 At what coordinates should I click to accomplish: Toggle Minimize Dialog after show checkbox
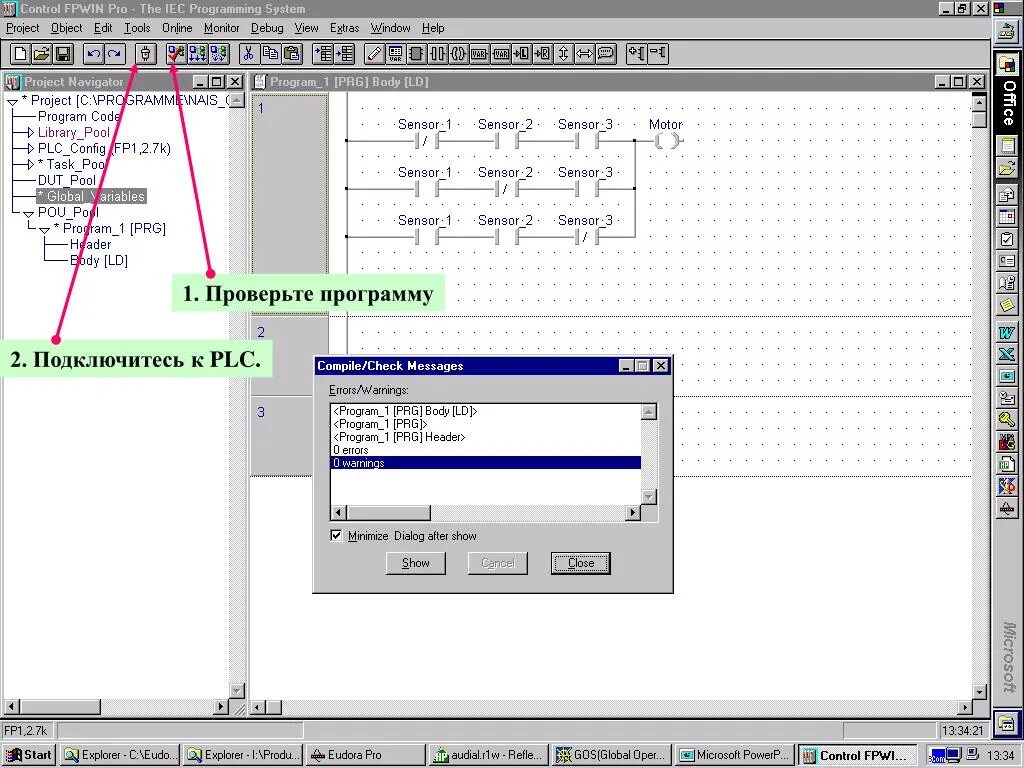click(x=336, y=536)
